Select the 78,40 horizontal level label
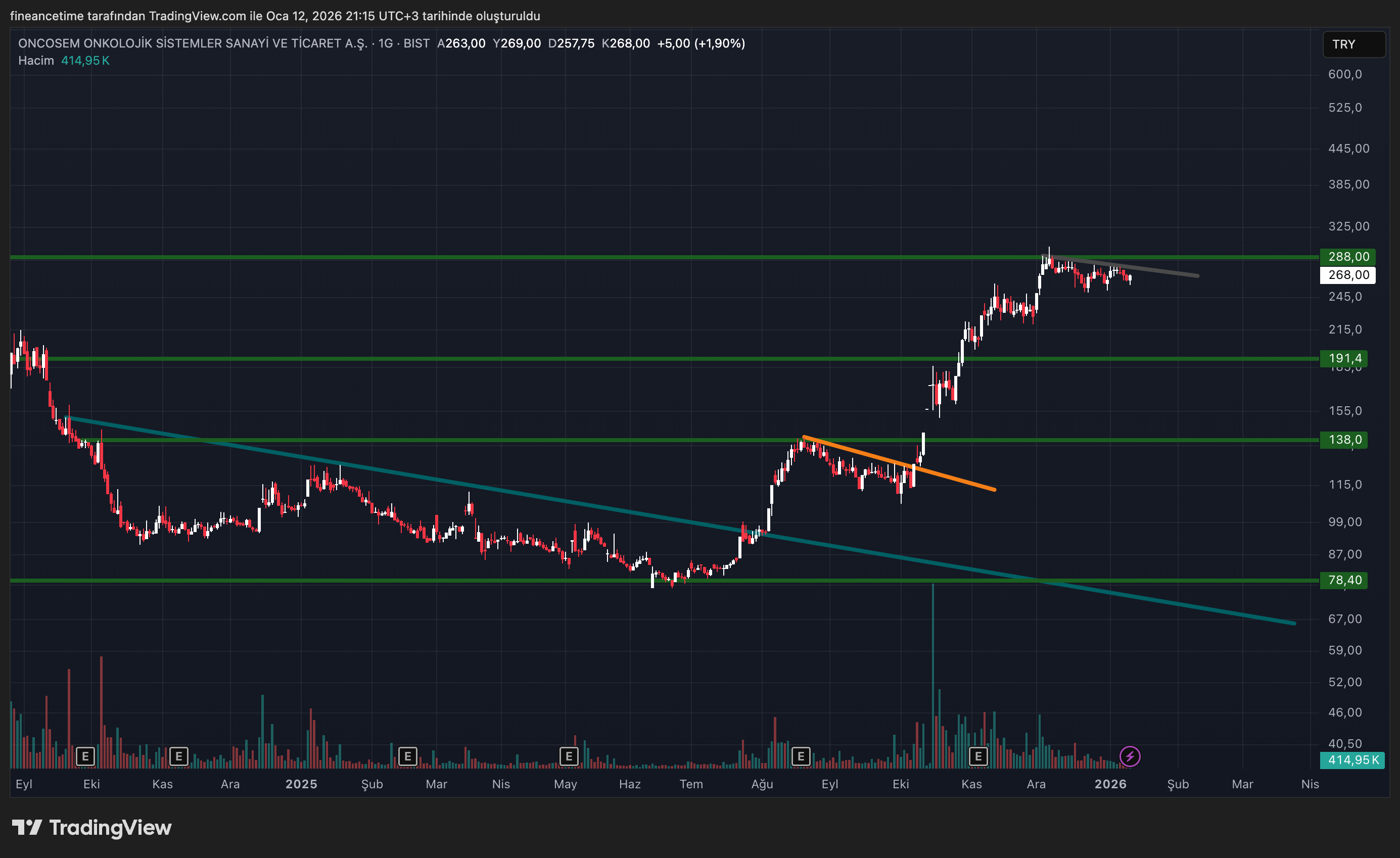Image resolution: width=1400 pixels, height=858 pixels. 1344,580
